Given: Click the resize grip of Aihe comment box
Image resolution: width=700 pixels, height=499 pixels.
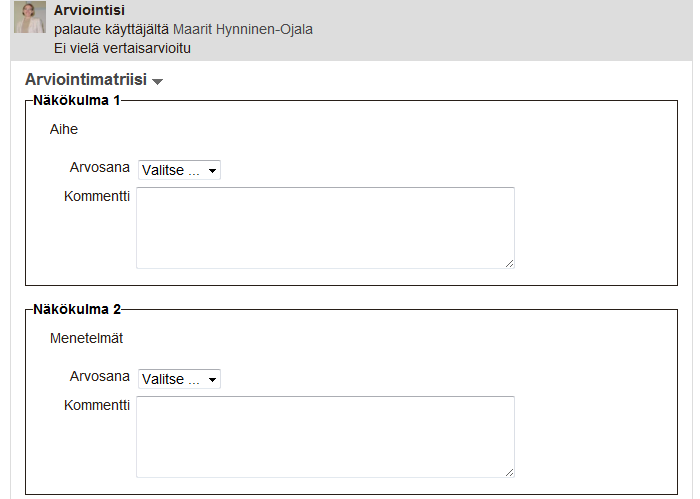Looking at the screenshot, I should 509,263.
